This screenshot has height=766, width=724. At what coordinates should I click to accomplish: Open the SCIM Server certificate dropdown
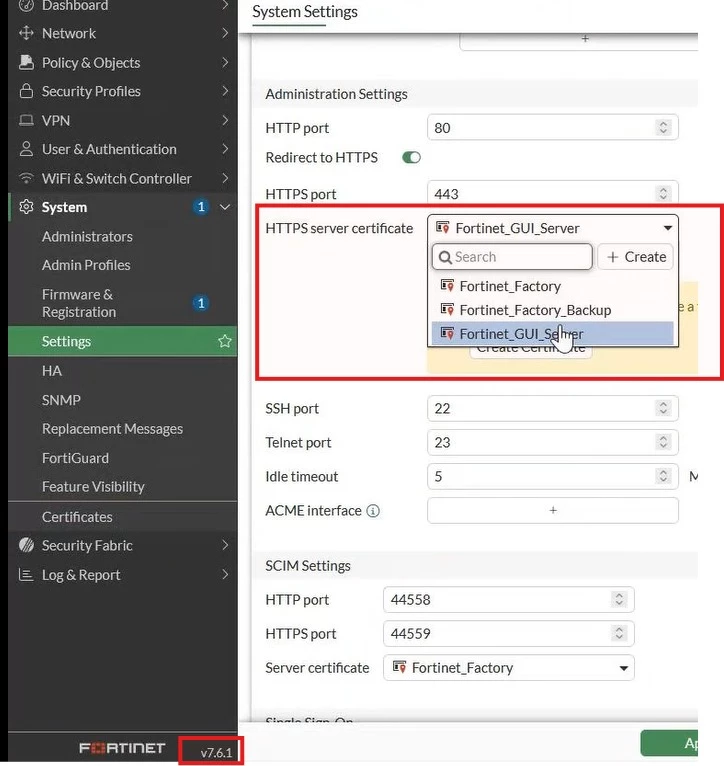[509, 668]
